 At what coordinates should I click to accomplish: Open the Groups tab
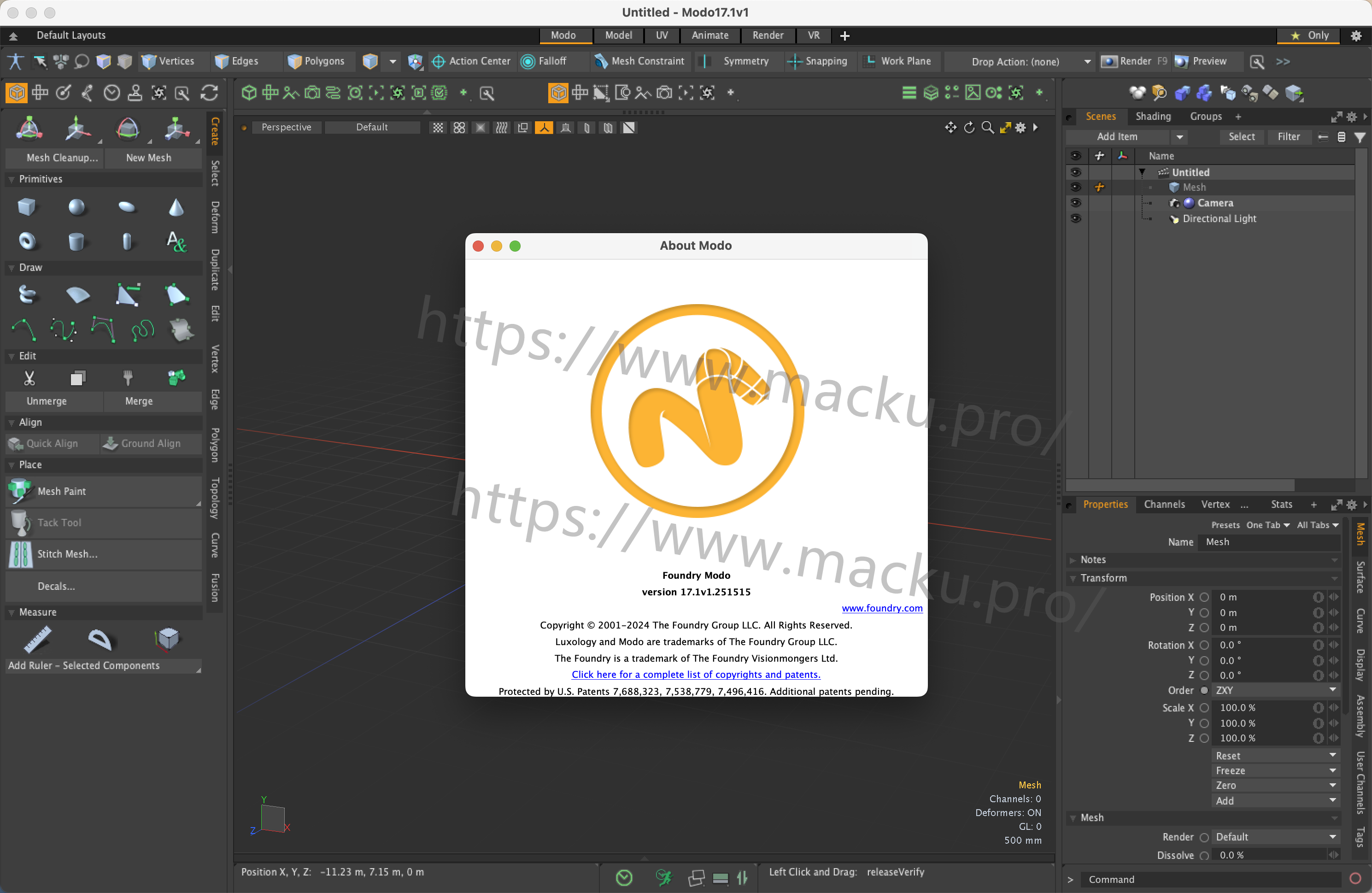point(1206,117)
